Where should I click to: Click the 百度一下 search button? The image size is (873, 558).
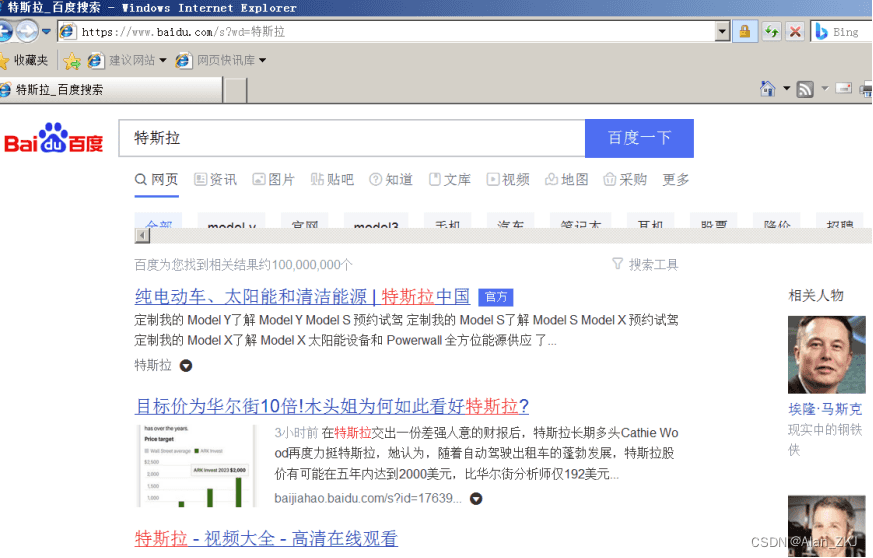pyautogui.click(x=639, y=138)
